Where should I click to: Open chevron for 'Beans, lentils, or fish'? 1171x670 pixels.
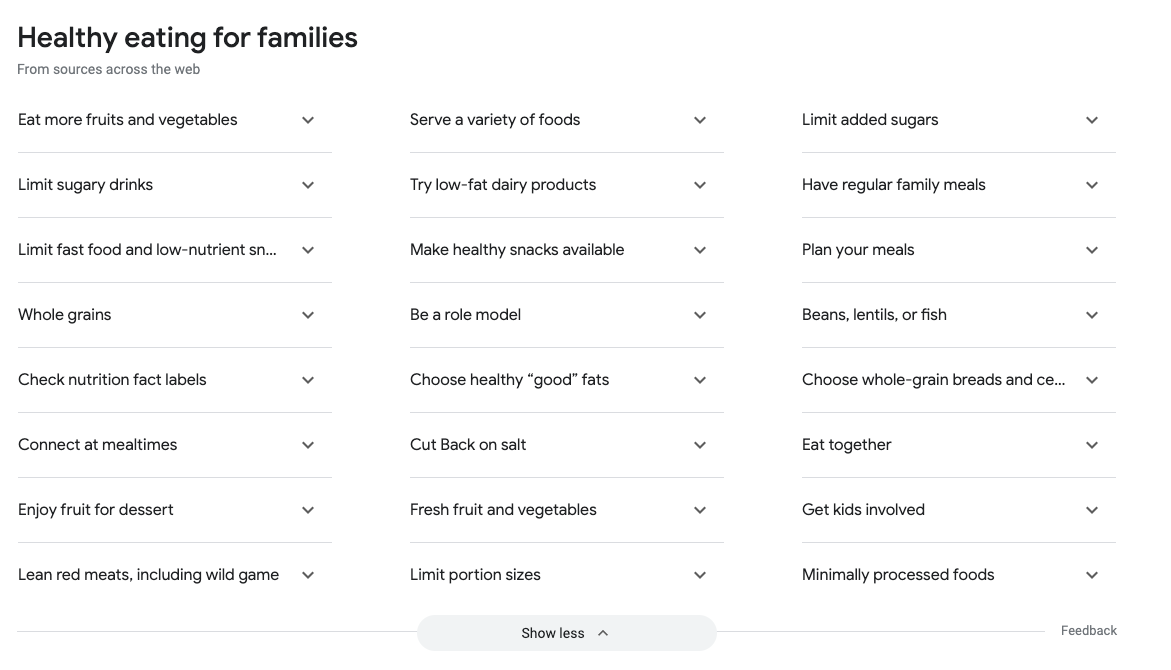pos(1092,315)
